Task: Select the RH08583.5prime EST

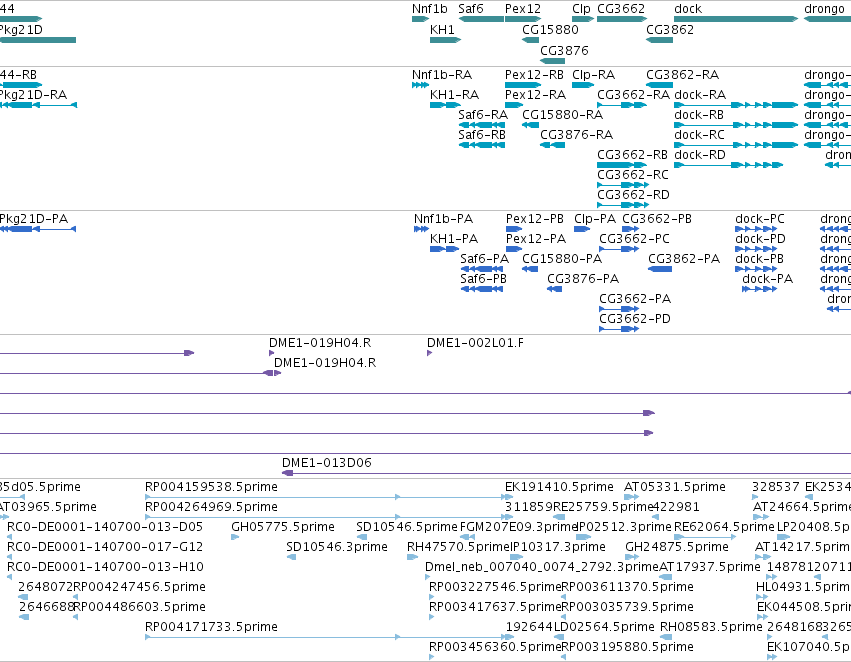Action: [666, 637]
